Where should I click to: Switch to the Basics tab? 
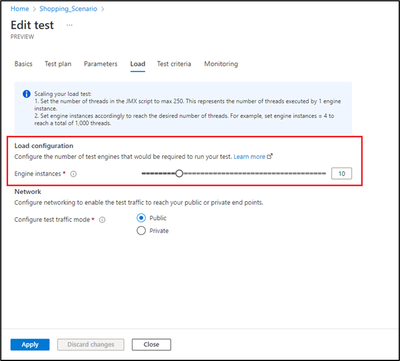coord(23,64)
